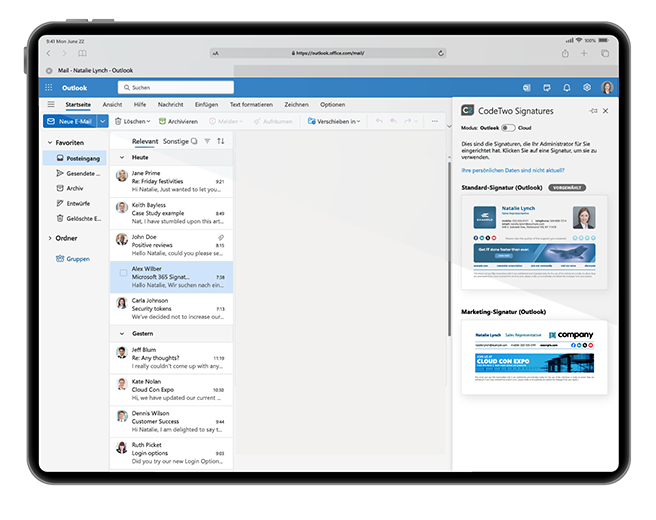
Task: Tap the Safari share icon
Action: tap(565, 53)
